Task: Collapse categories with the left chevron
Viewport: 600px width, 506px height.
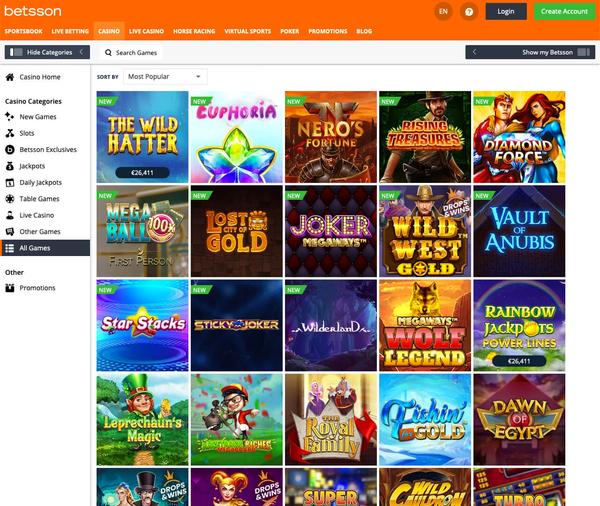Action: 82,52
